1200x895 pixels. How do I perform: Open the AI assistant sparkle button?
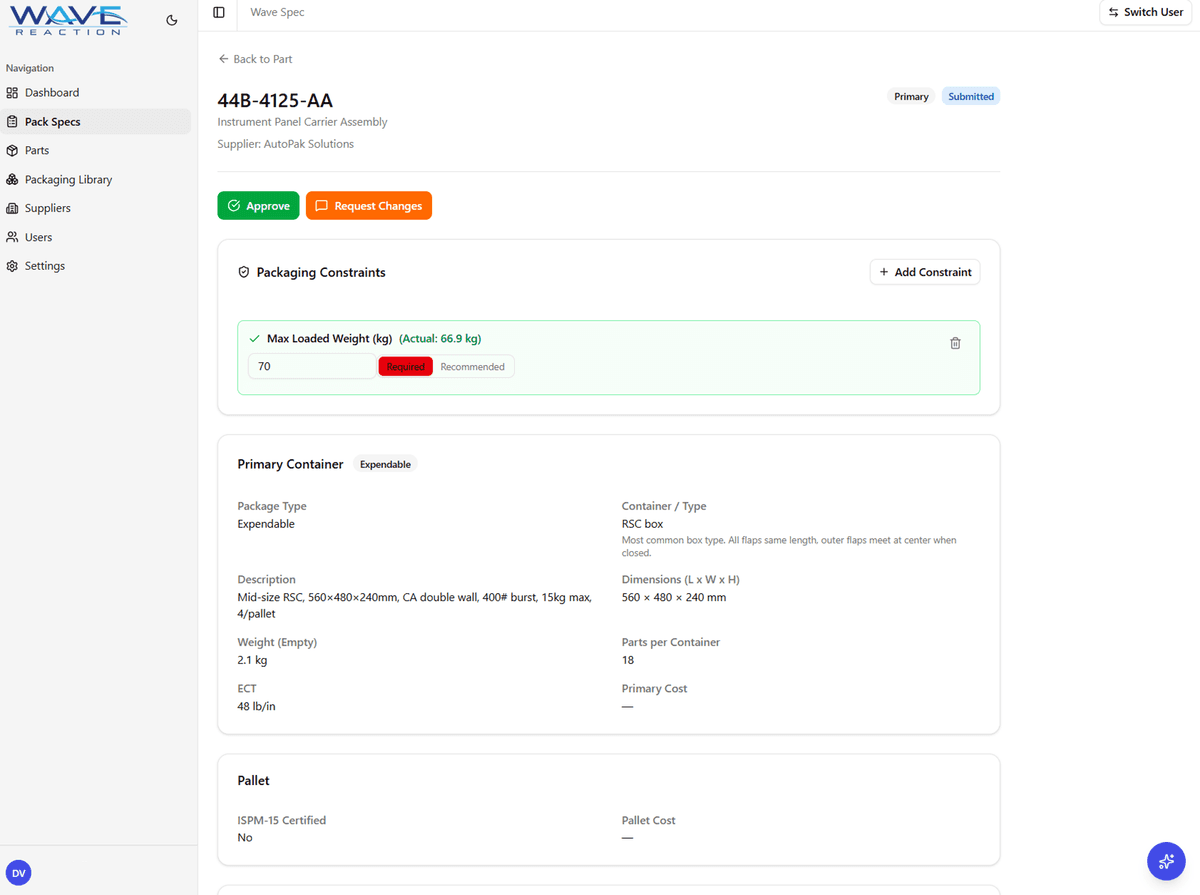pos(1166,861)
